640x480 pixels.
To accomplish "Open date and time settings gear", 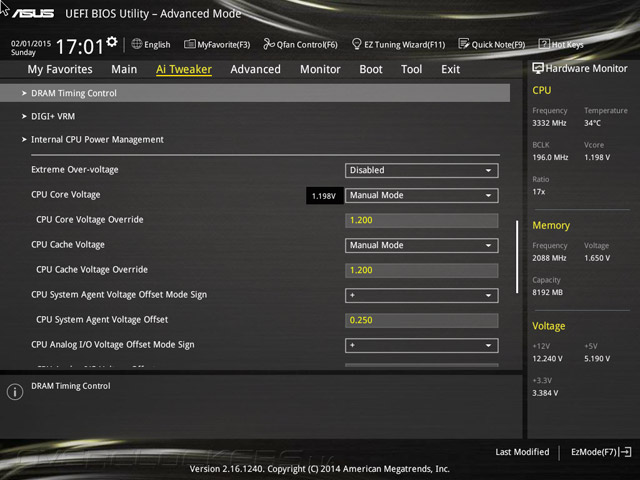I will 111,42.
